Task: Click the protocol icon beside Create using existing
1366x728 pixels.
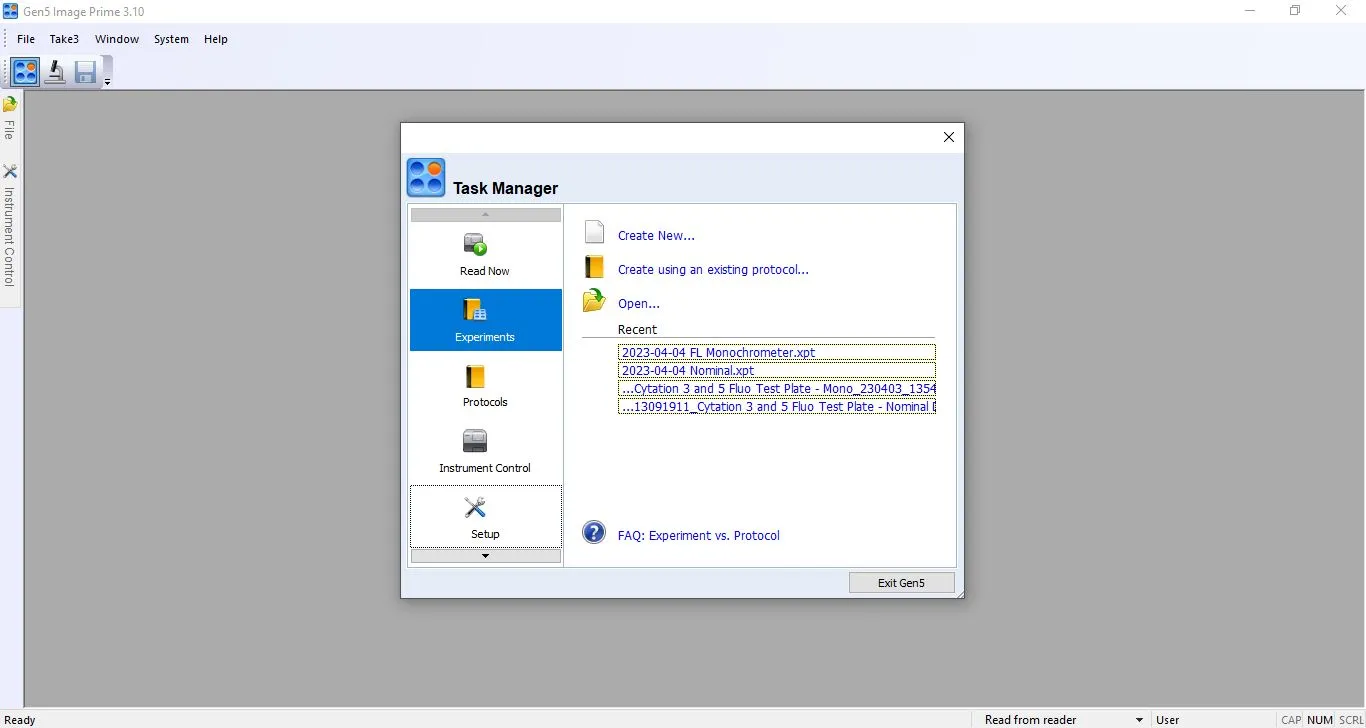Action: click(x=595, y=267)
